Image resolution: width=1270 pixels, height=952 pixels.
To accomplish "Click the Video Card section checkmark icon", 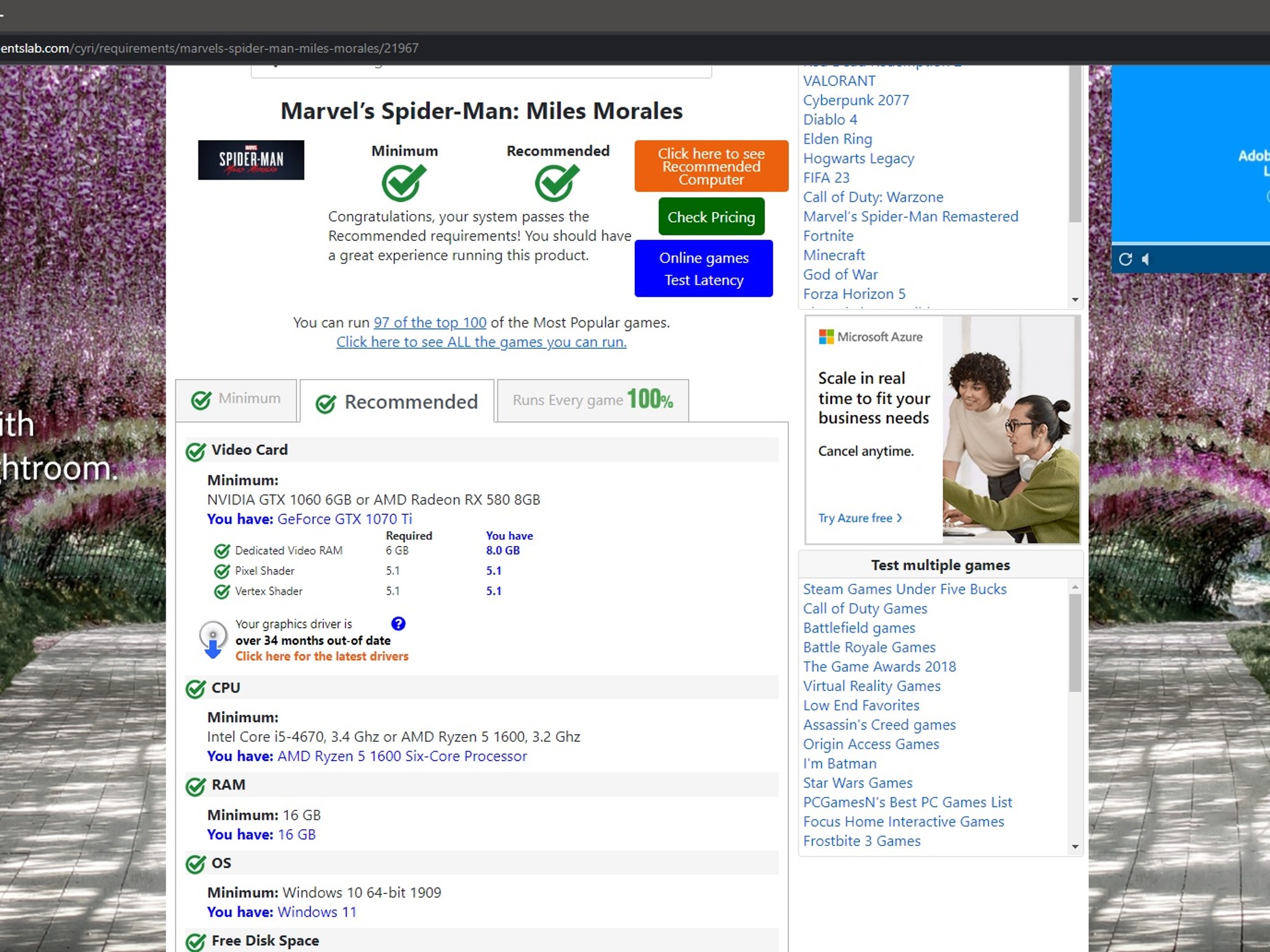I will (195, 452).
